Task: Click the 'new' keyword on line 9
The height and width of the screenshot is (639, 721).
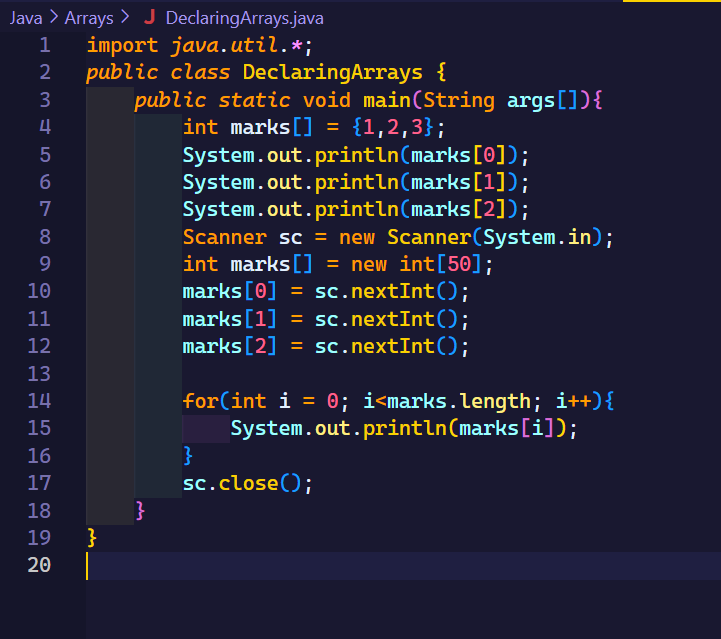Action: (x=369, y=265)
